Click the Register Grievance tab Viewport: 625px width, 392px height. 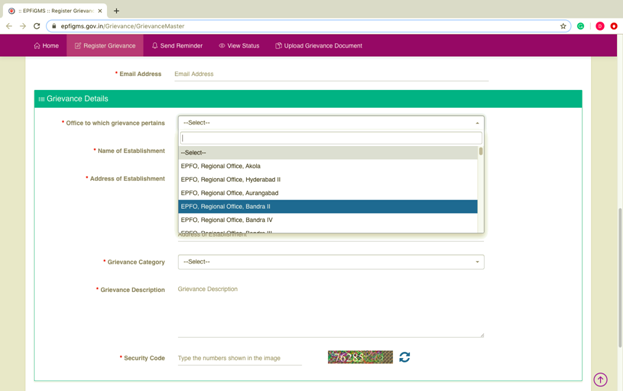(105, 46)
